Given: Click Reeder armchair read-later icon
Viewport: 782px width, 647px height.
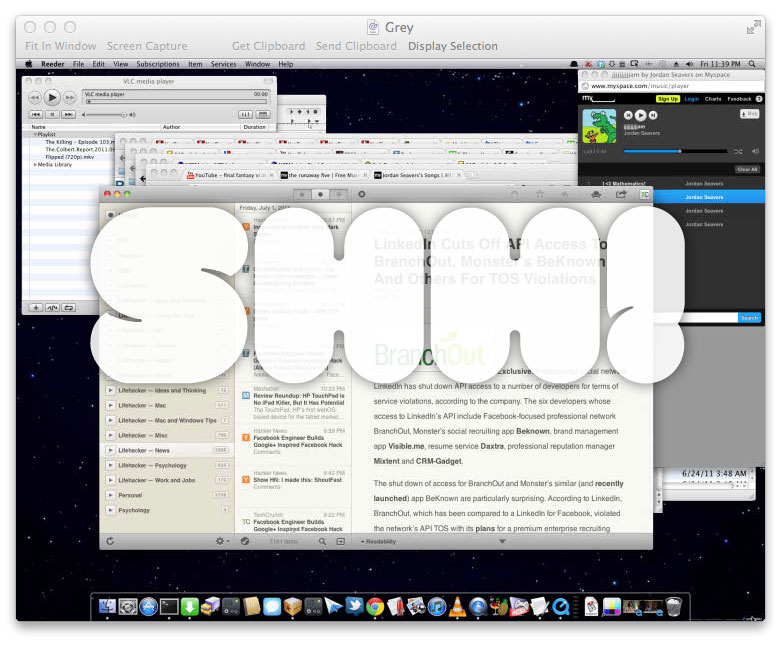Looking at the screenshot, I should click(x=596, y=195).
